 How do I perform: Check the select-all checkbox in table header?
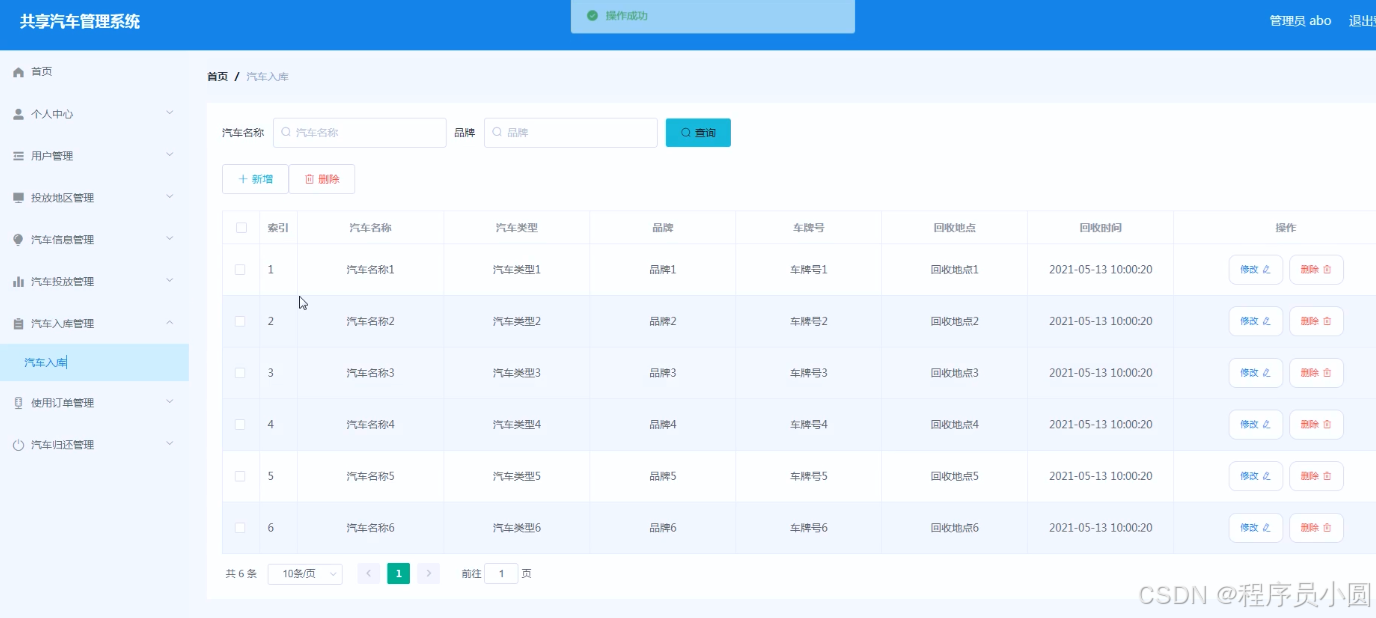coord(240,227)
